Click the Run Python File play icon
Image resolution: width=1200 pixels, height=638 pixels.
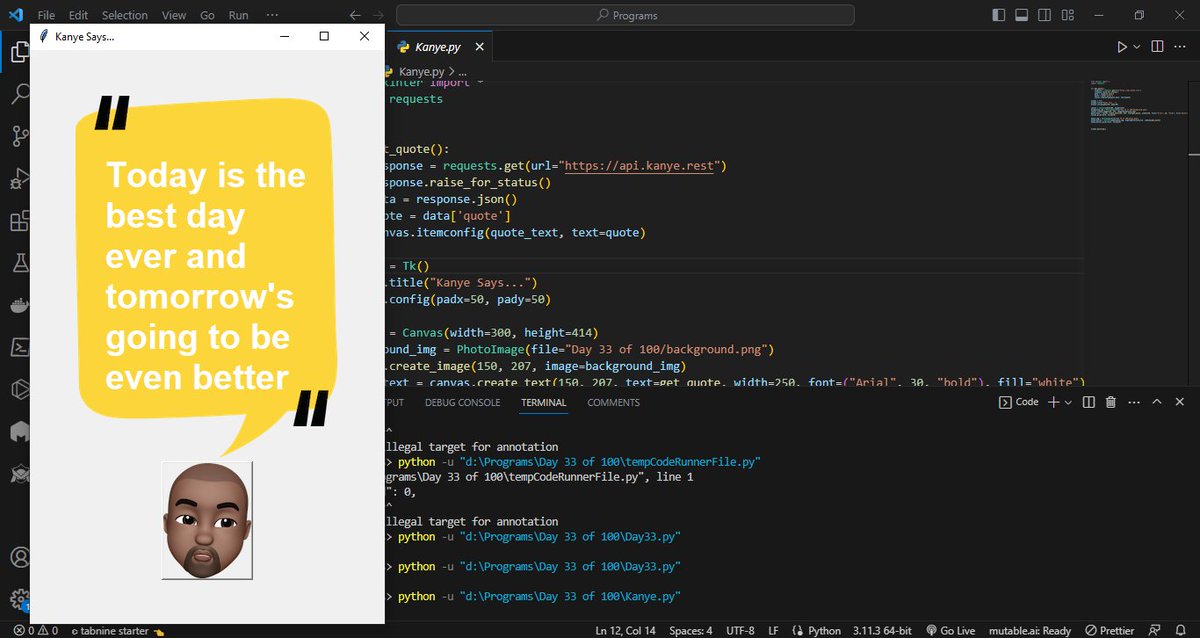(x=1121, y=47)
